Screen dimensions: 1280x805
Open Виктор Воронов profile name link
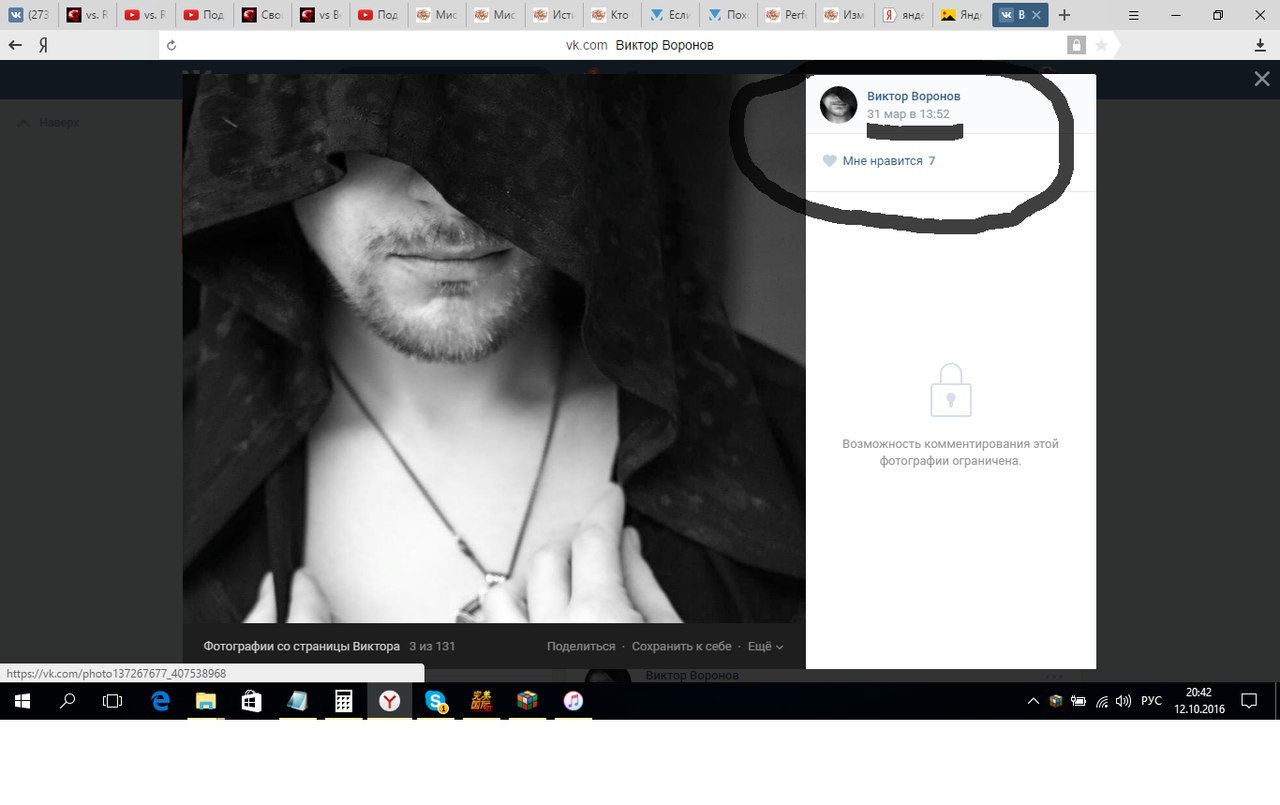tap(913, 96)
